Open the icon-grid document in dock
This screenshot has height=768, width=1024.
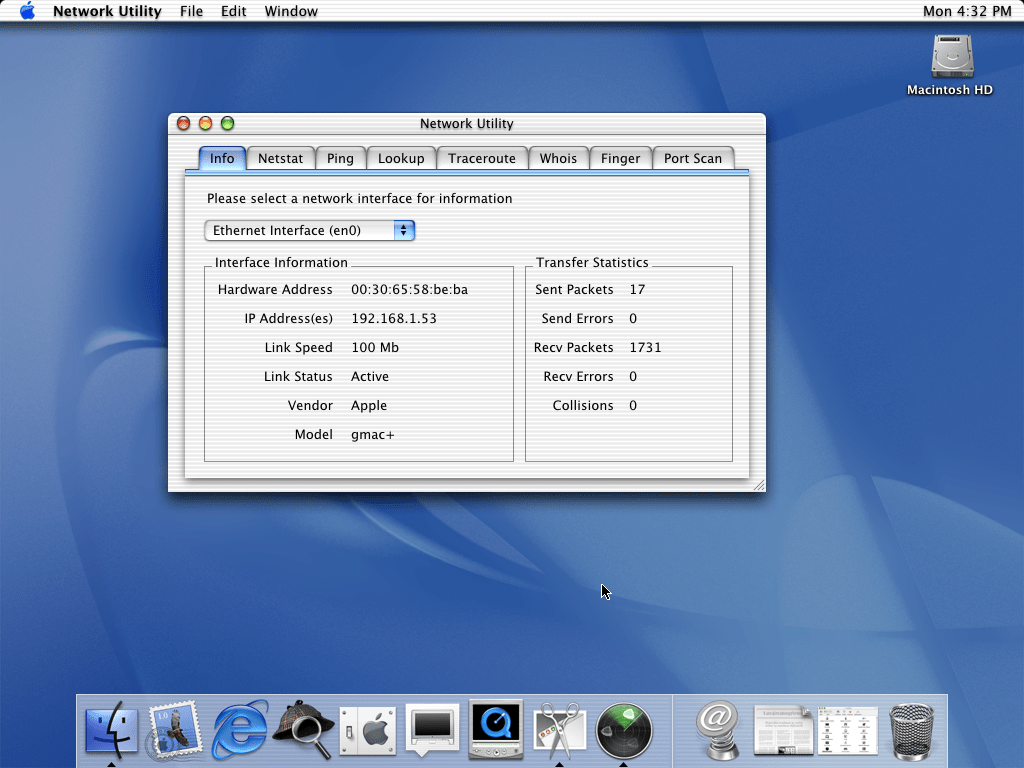click(848, 730)
